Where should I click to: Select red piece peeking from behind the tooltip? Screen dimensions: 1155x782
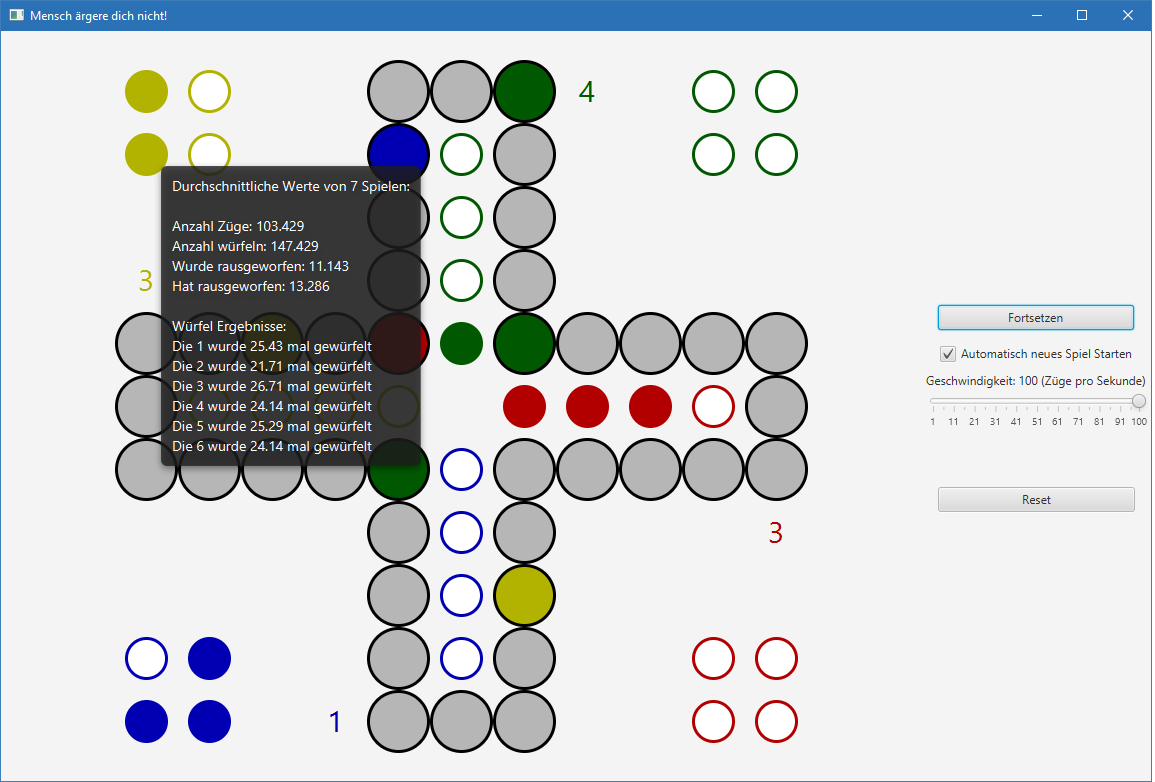[x=424, y=343]
